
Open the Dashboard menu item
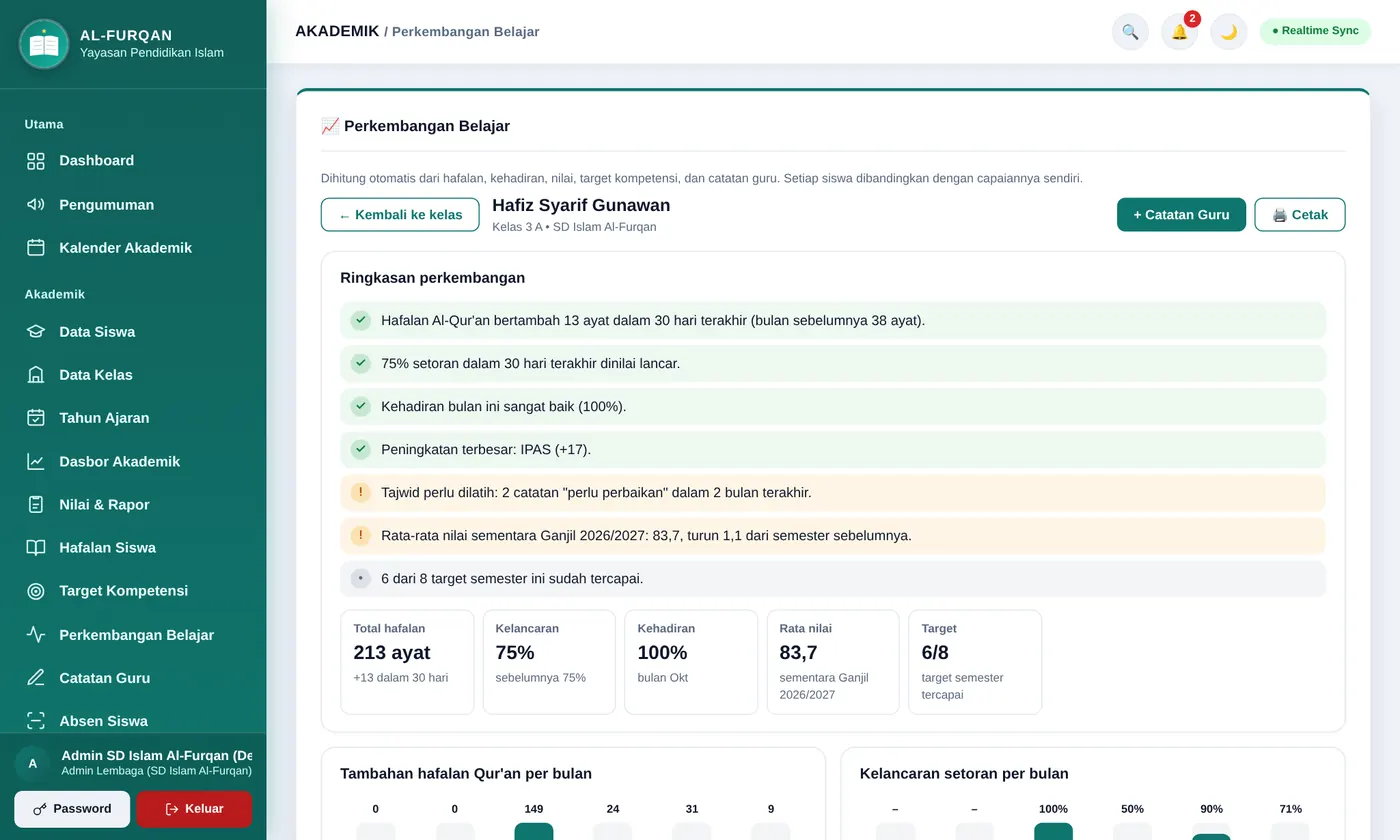pyautogui.click(x=133, y=161)
